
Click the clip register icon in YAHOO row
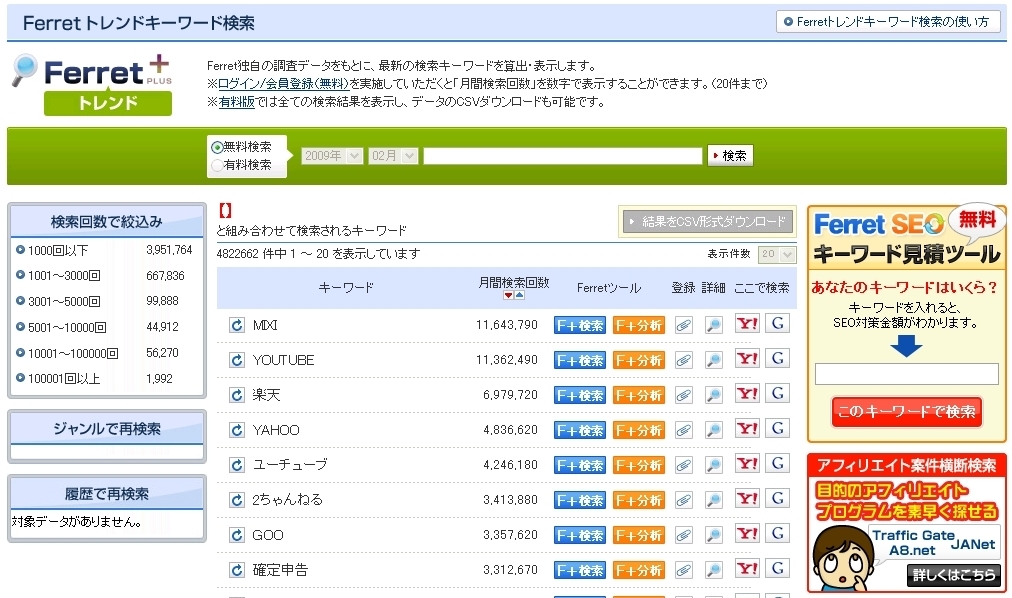tap(684, 430)
